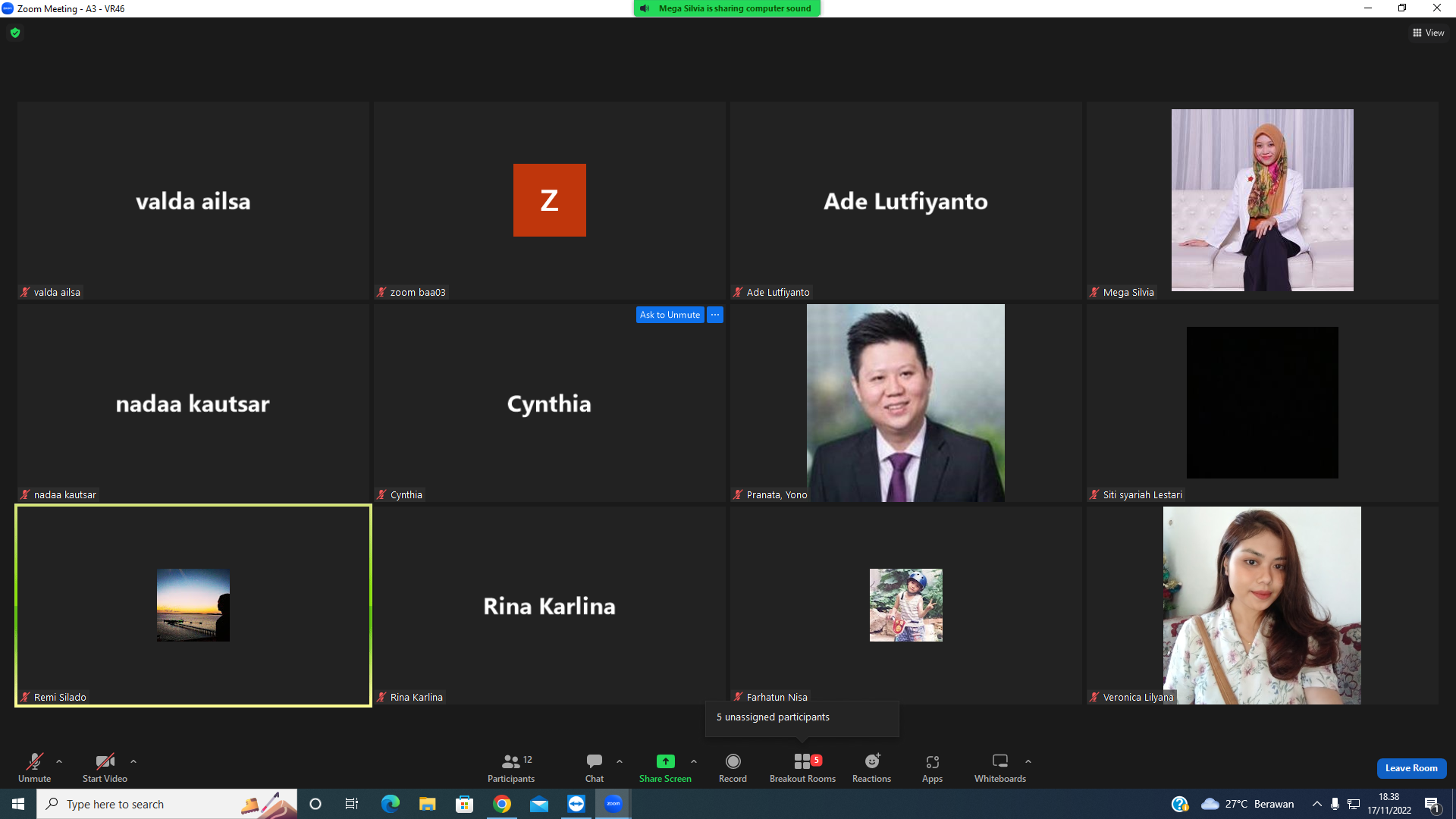Open TeamViewer from the taskbar
The height and width of the screenshot is (819, 1456).
576,804
